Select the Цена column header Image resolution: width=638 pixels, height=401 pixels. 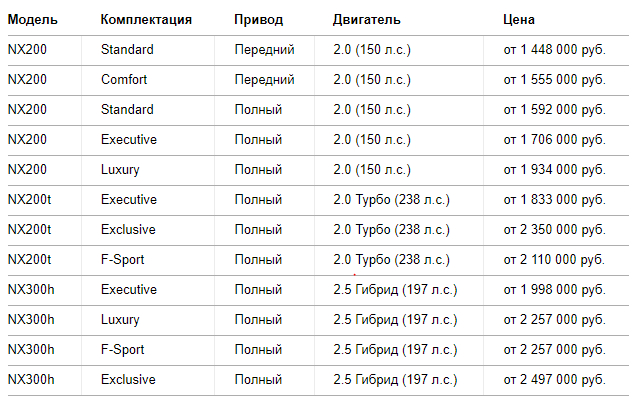[x=519, y=20]
